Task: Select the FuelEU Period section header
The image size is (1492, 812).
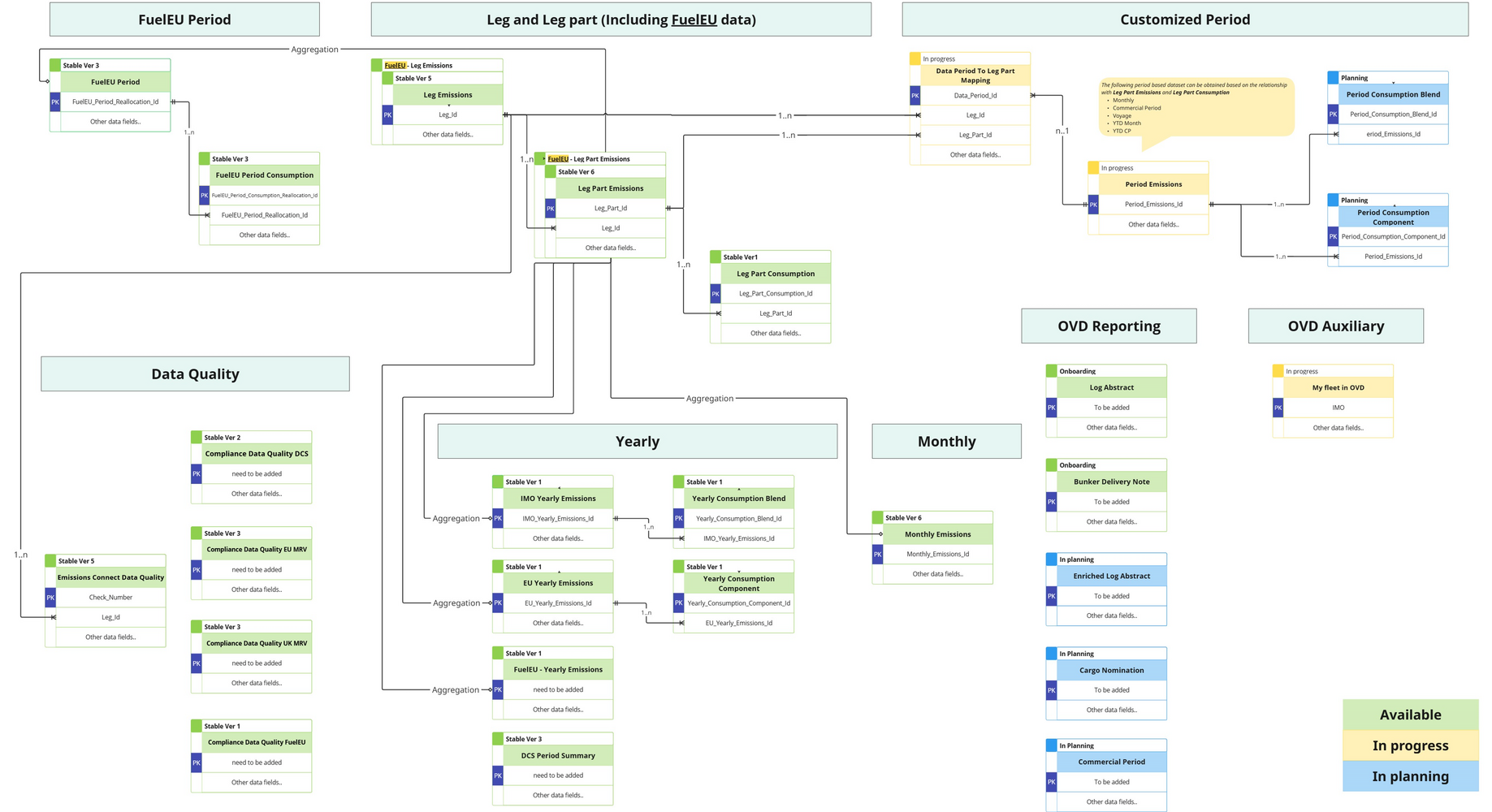Action: [184, 19]
